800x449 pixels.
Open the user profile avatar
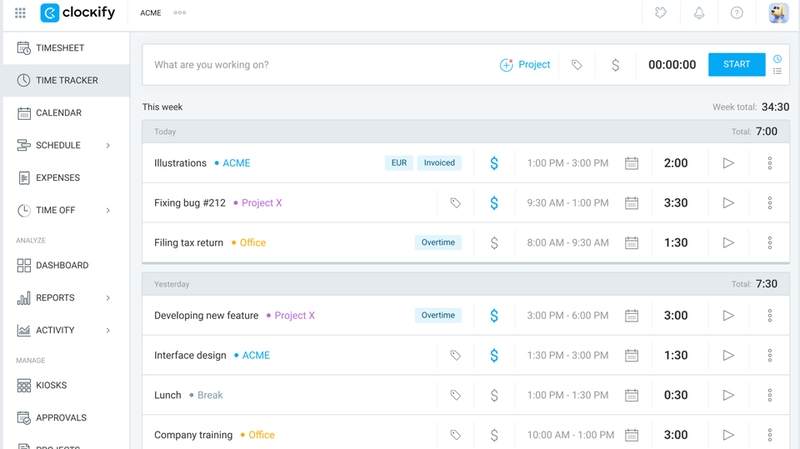[x=779, y=13]
